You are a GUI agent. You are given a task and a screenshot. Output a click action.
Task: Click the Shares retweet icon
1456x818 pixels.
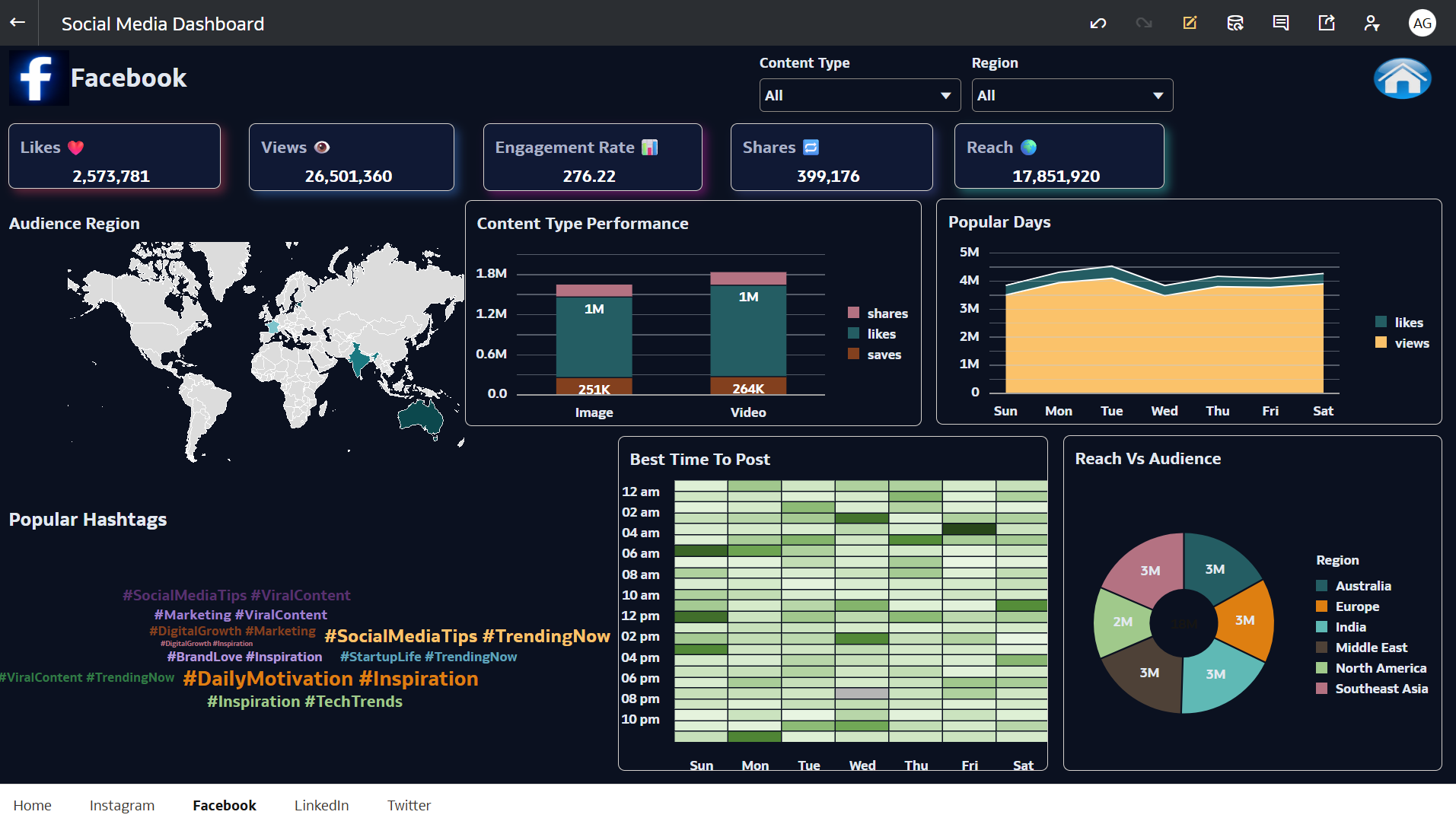pos(811,148)
